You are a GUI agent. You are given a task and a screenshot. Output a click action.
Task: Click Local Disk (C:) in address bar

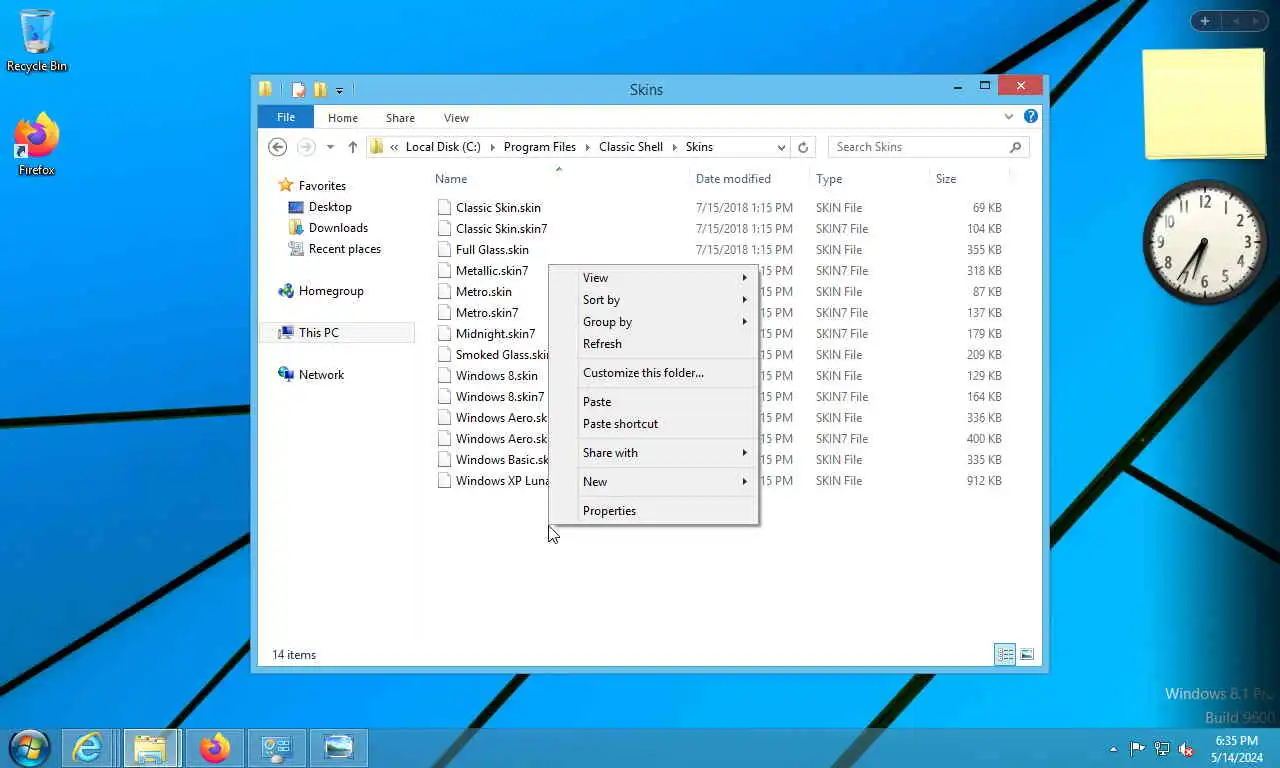(443, 147)
